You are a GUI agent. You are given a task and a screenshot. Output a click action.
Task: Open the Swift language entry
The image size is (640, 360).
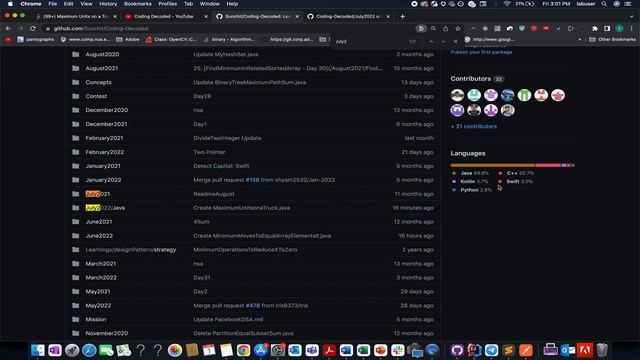tap(516, 182)
